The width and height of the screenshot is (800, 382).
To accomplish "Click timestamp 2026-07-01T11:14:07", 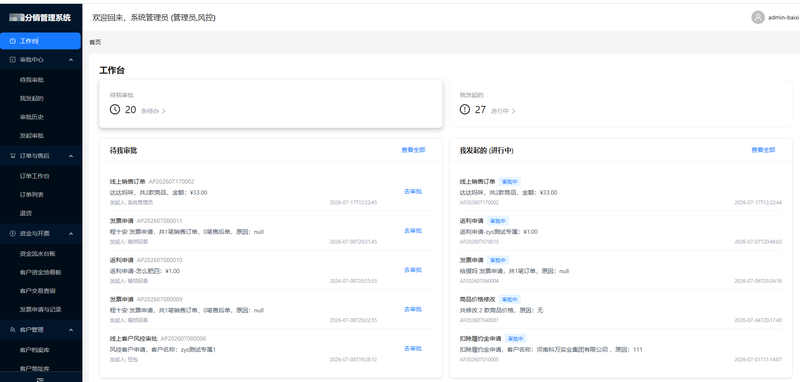I will [758, 360].
